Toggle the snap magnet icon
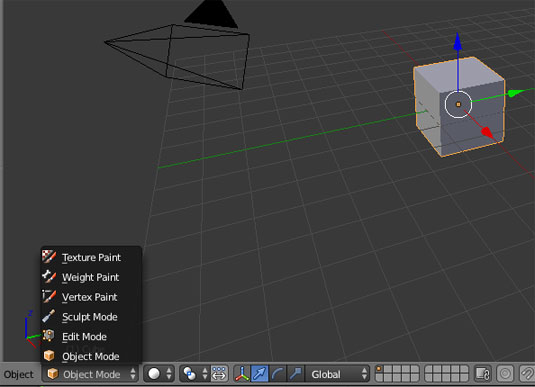 (x=527, y=374)
